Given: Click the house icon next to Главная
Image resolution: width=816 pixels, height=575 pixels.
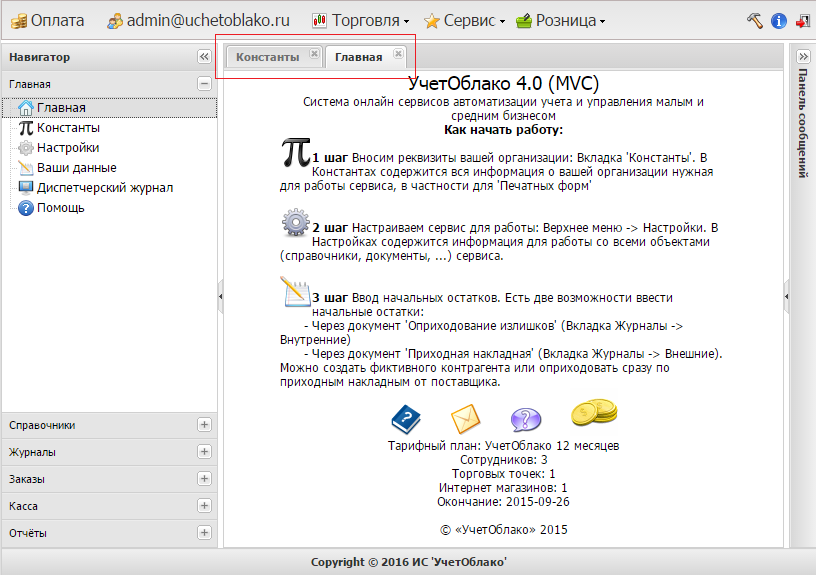Looking at the screenshot, I should coord(26,108).
